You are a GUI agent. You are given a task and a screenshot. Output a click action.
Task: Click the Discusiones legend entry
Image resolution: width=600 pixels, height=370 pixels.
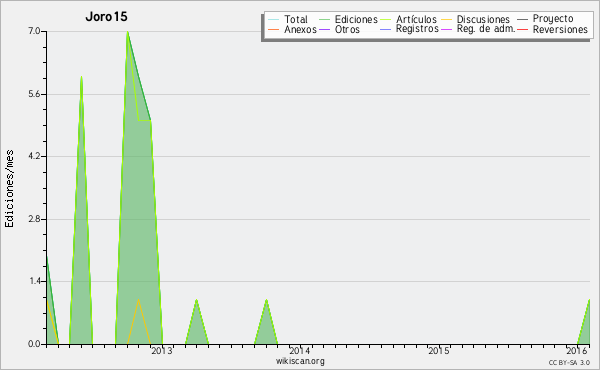(x=475, y=19)
